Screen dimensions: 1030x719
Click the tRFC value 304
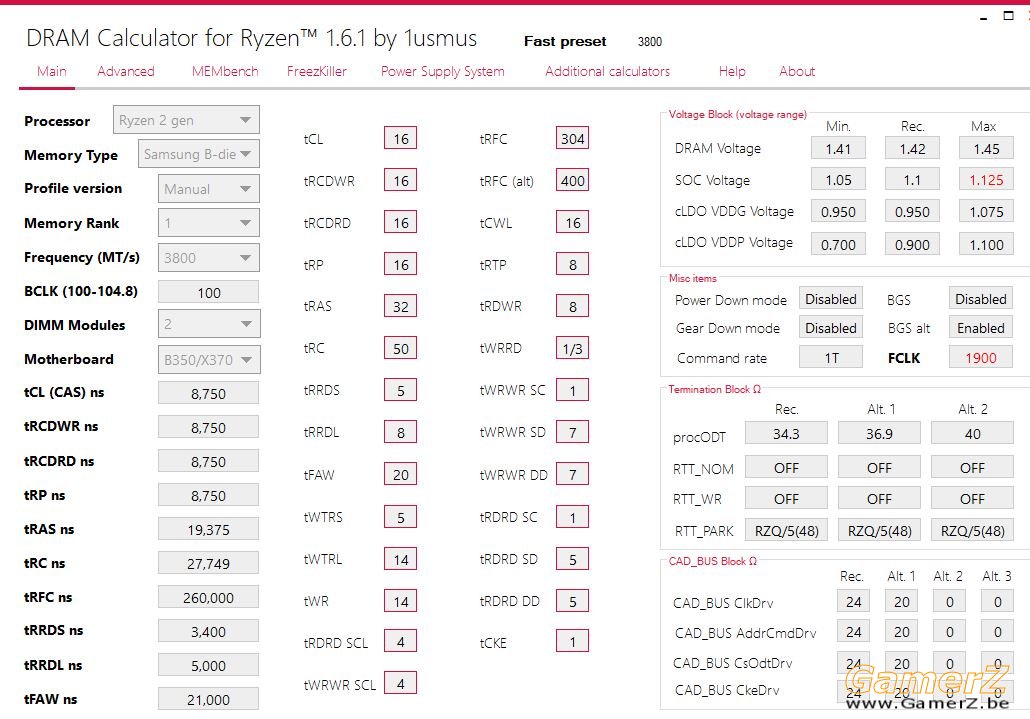click(x=572, y=139)
